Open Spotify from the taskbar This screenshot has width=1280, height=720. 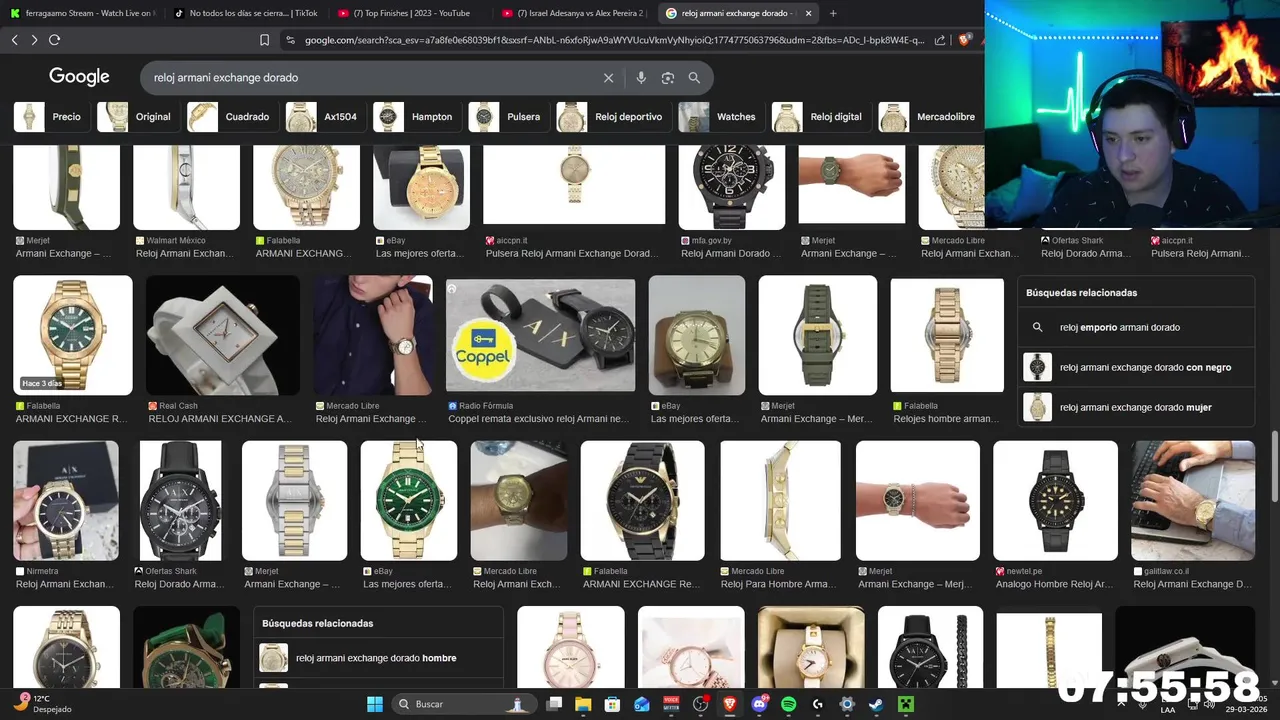click(x=788, y=704)
